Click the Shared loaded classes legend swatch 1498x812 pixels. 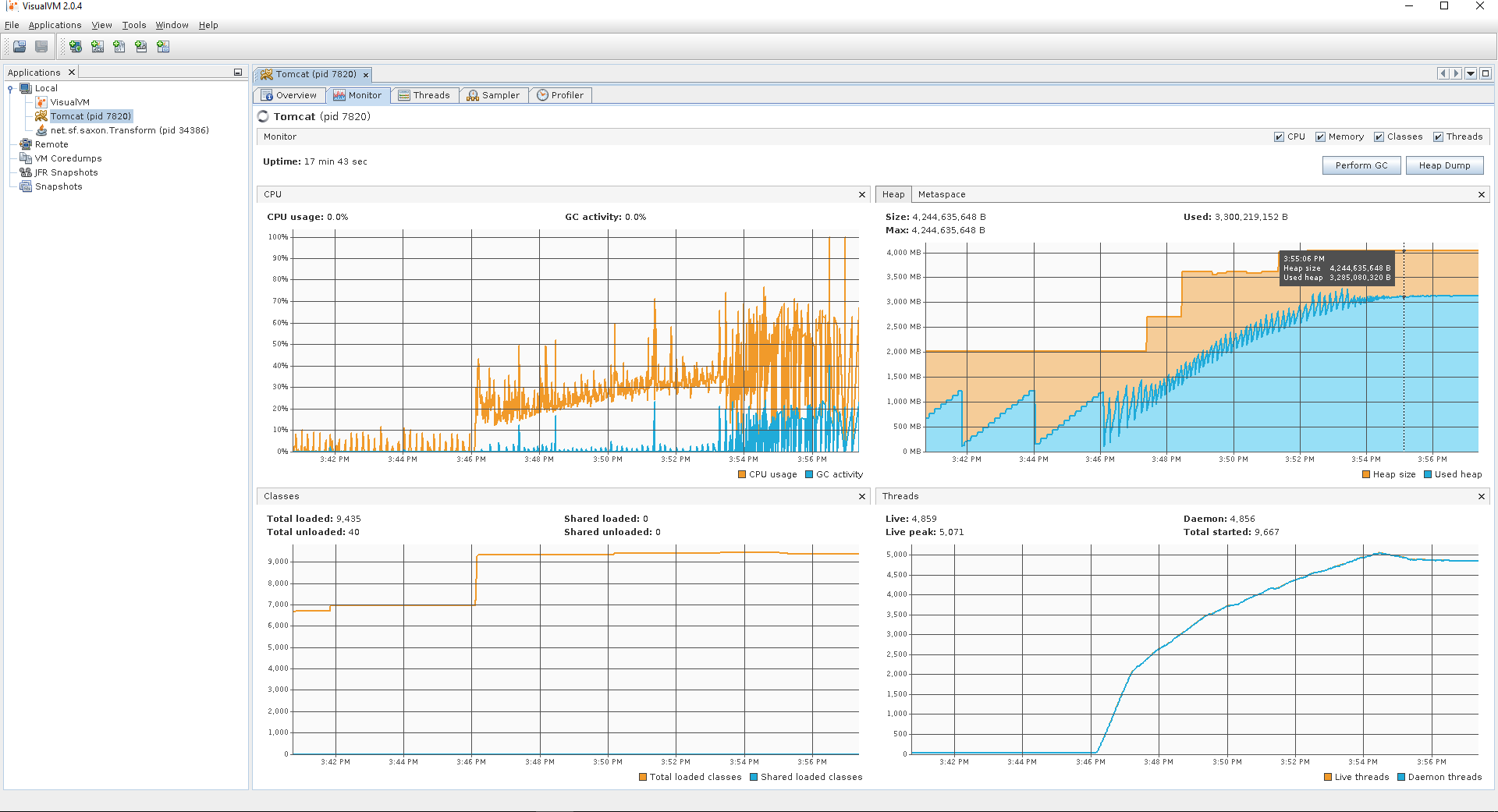(754, 777)
